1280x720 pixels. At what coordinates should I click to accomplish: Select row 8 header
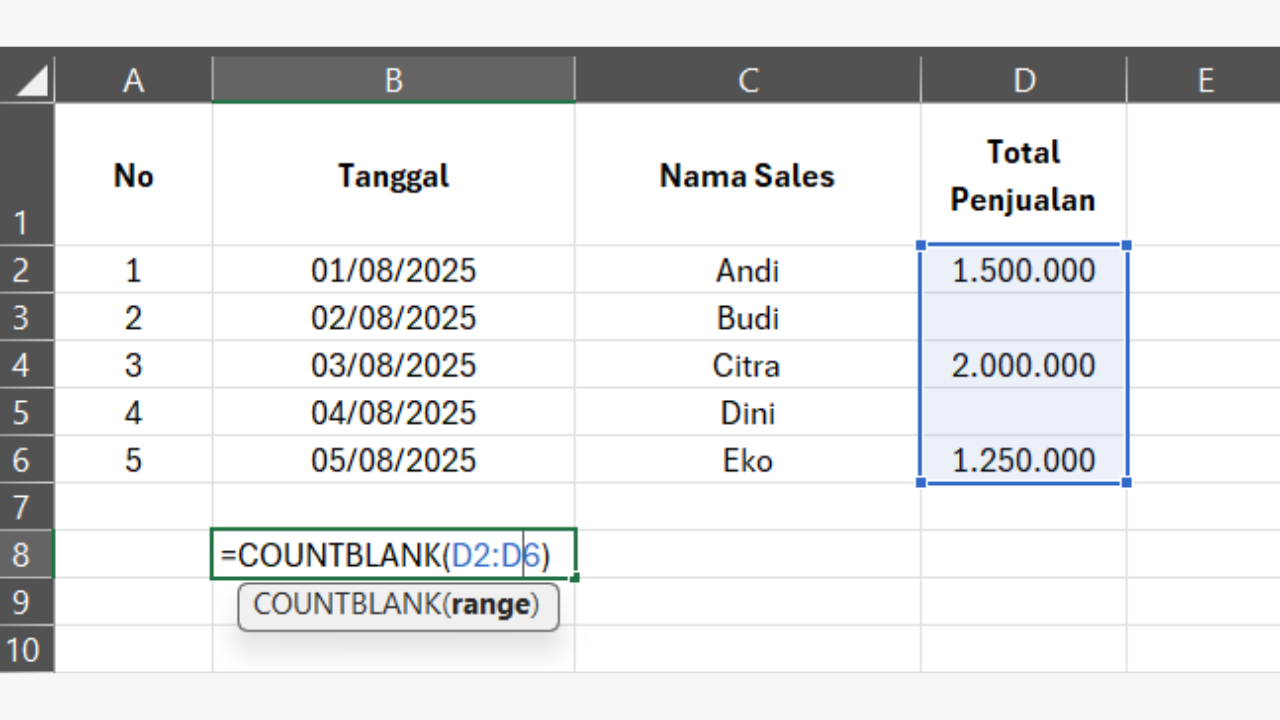click(22, 555)
